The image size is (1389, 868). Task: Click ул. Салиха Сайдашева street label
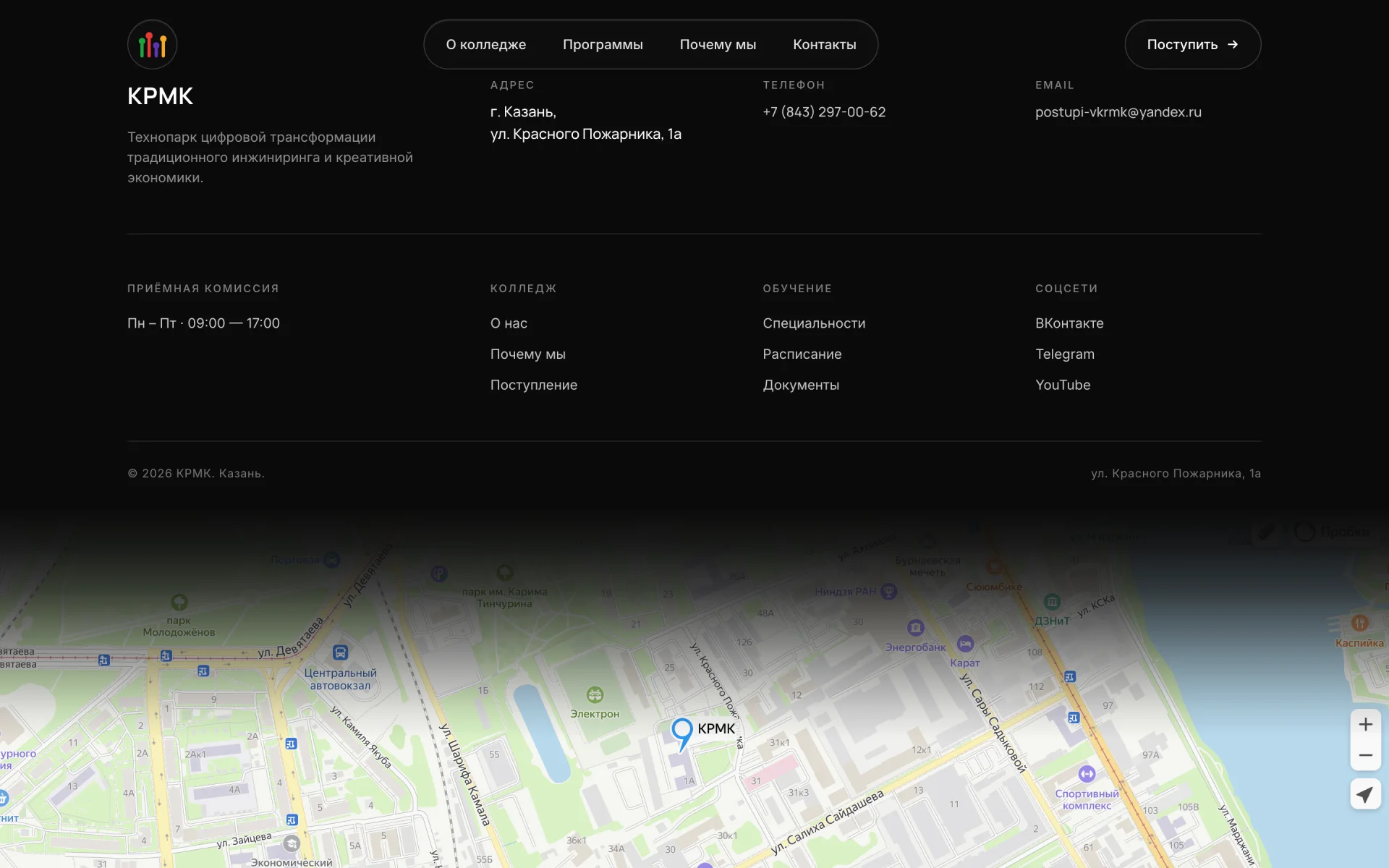[x=828, y=822]
